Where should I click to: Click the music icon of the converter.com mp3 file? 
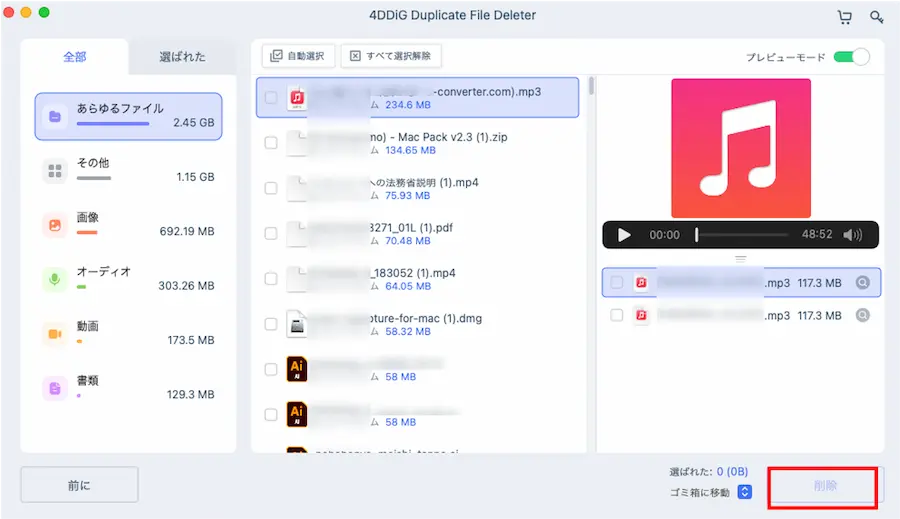(x=297, y=98)
